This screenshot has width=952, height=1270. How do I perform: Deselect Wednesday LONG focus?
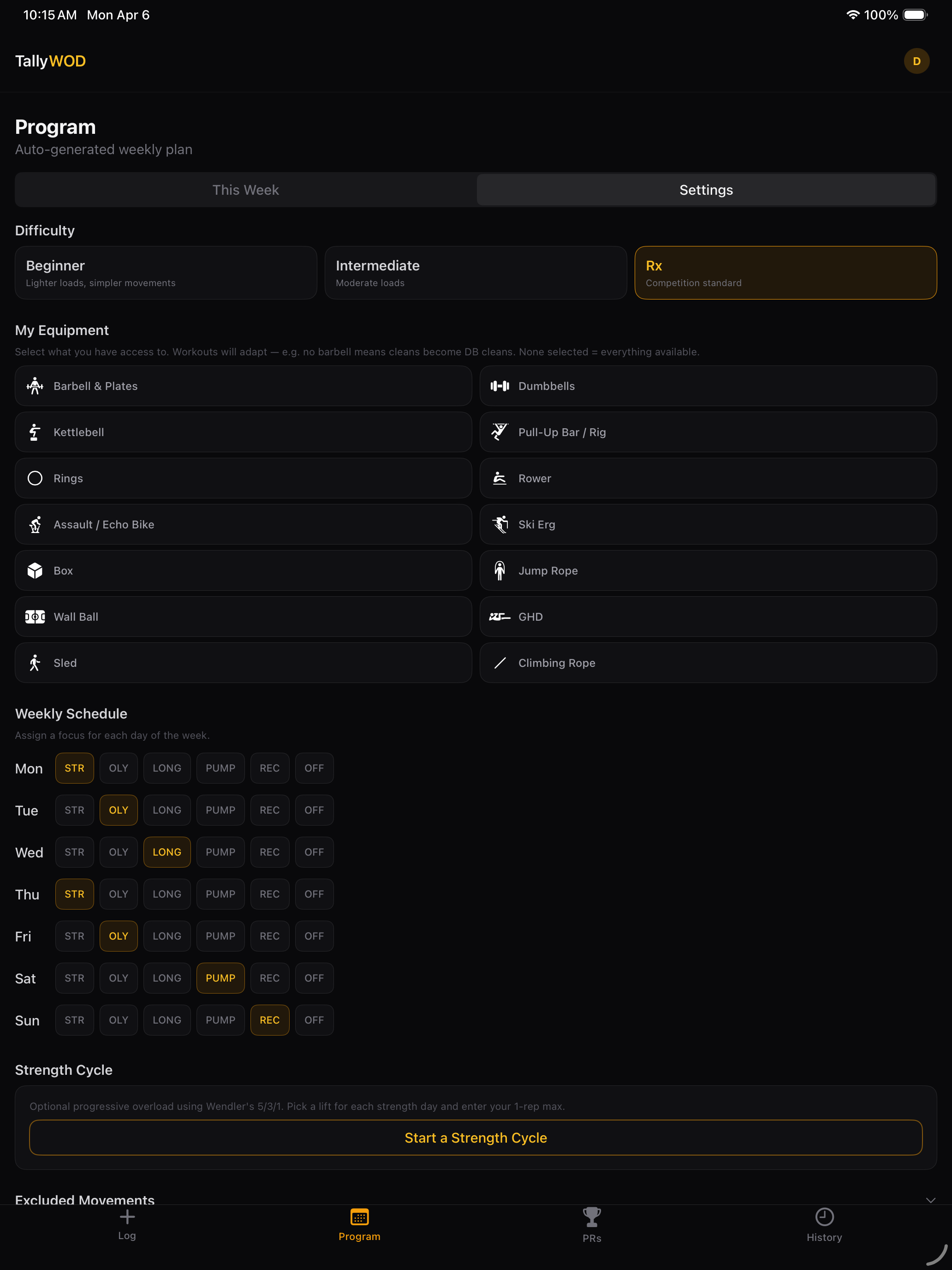(x=167, y=852)
